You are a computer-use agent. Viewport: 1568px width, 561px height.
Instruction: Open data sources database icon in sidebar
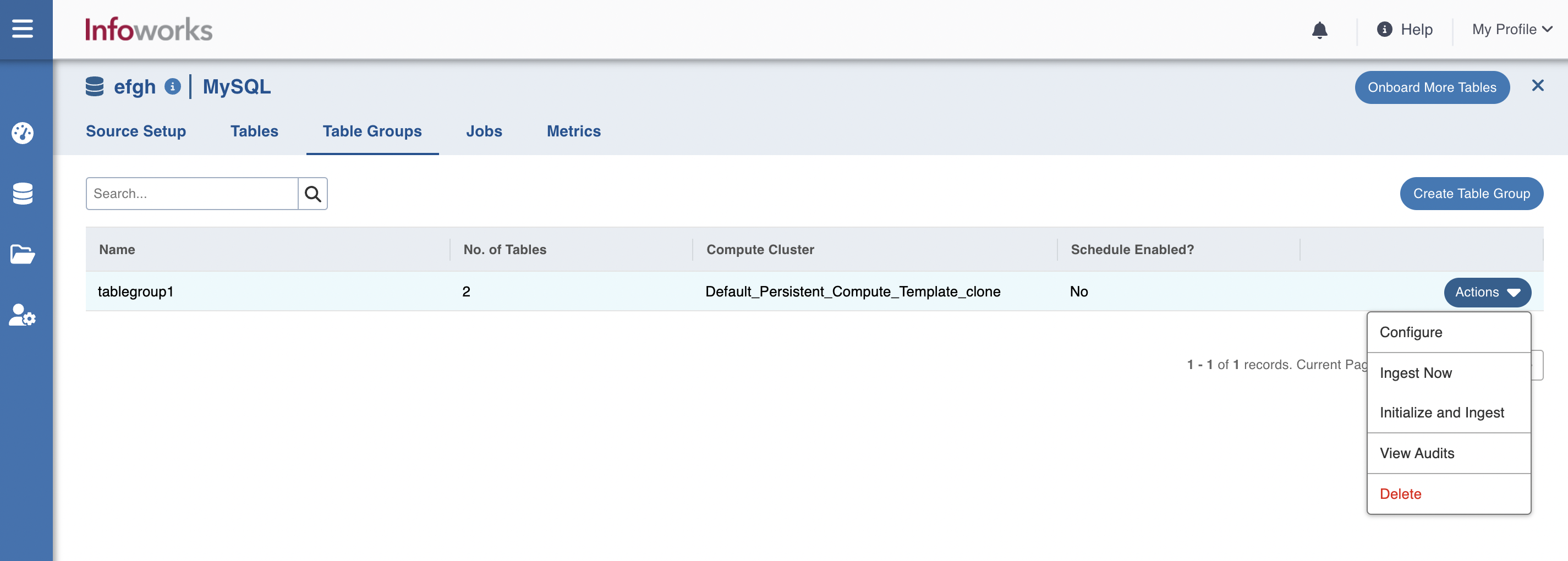pyautogui.click(x=23, y=194)
